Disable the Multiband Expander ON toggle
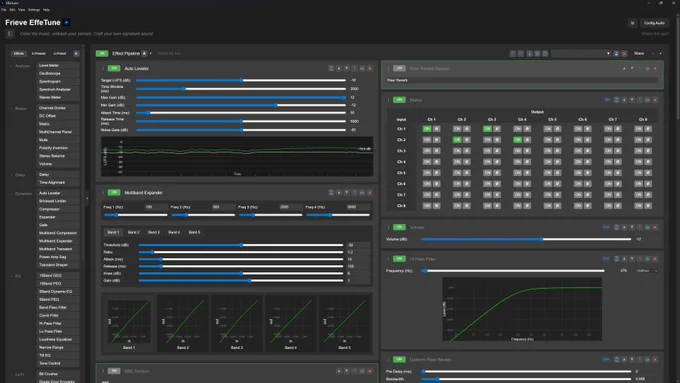Viewport: 680px width, 383px height. (114, 193)
